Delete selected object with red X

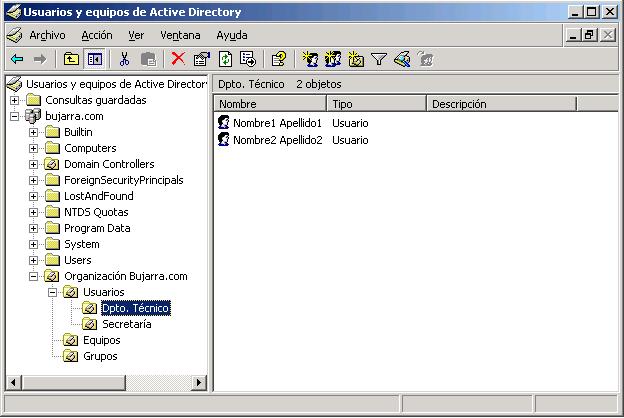click(x=178, y=59)
